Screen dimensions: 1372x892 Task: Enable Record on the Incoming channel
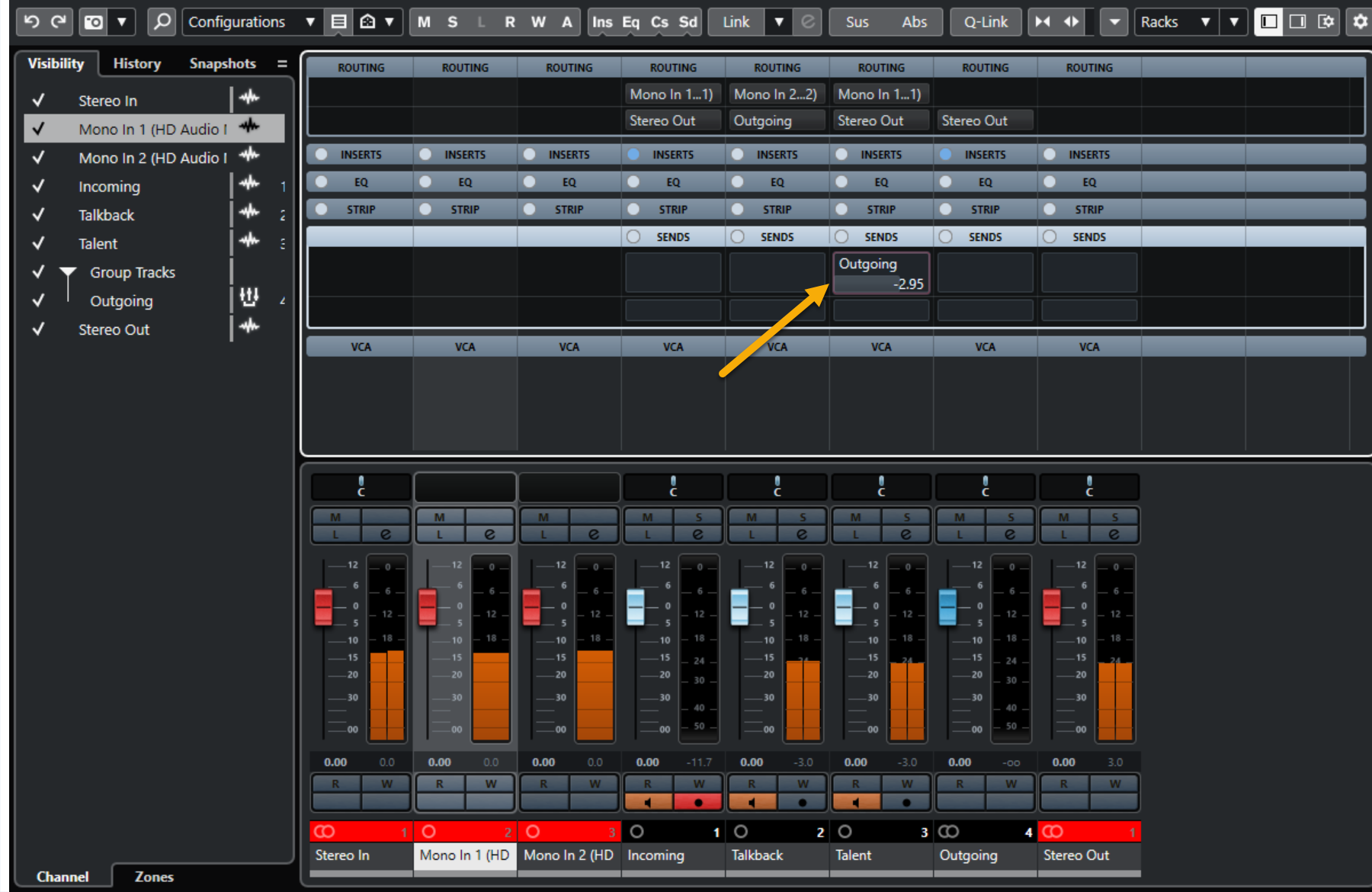point(698,802)
